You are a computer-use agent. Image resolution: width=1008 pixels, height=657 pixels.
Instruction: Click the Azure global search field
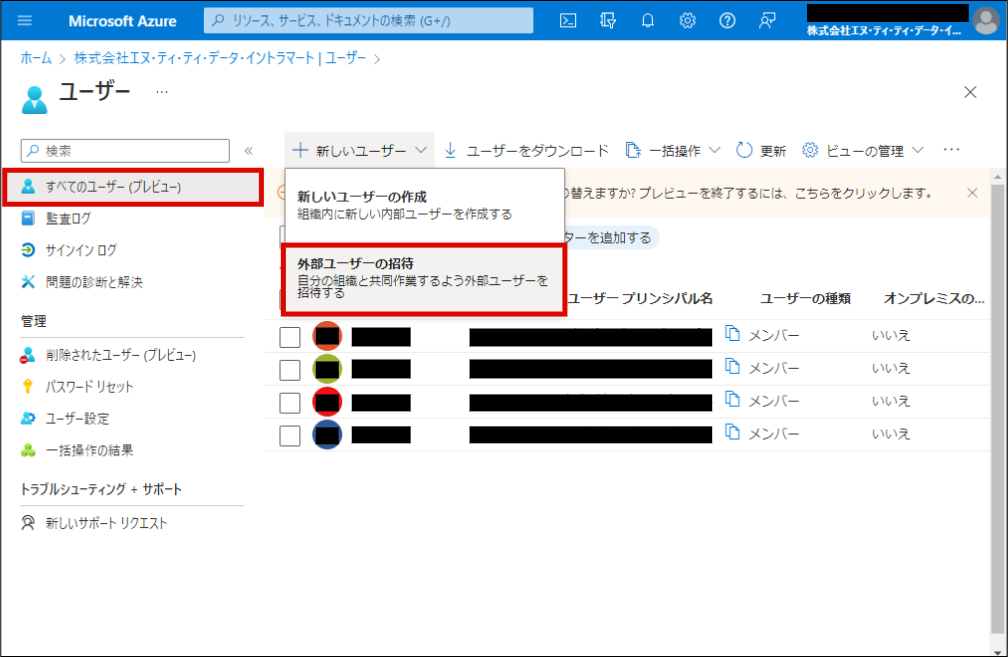(x=368, y=20)
